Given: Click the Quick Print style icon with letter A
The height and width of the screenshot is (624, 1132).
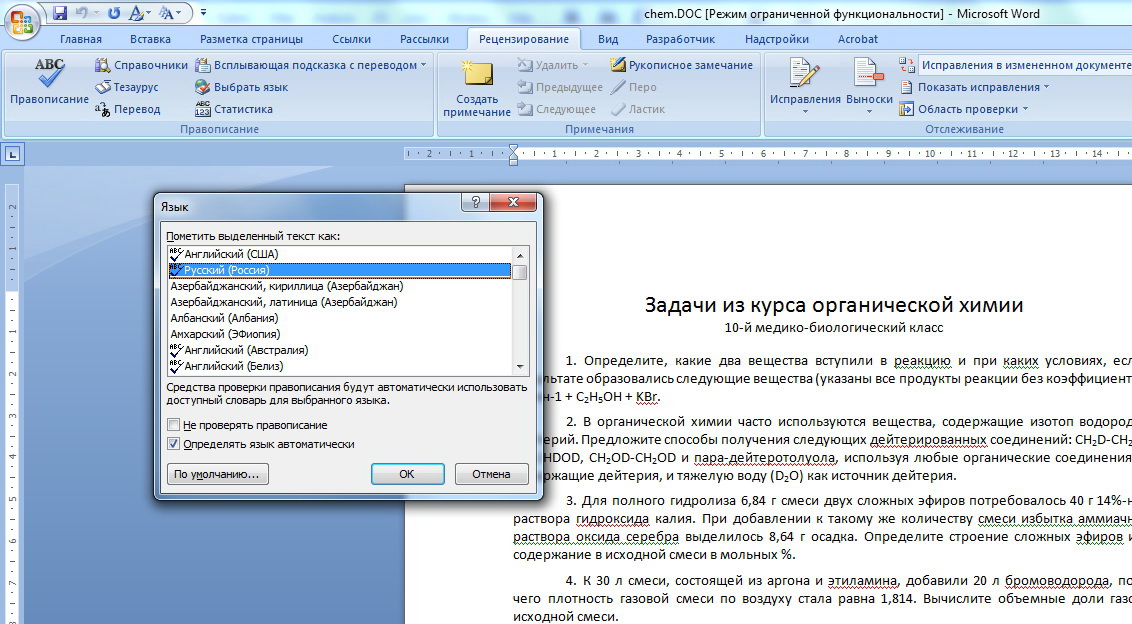Looking at the screenshot, I should [x=137, y=13].
